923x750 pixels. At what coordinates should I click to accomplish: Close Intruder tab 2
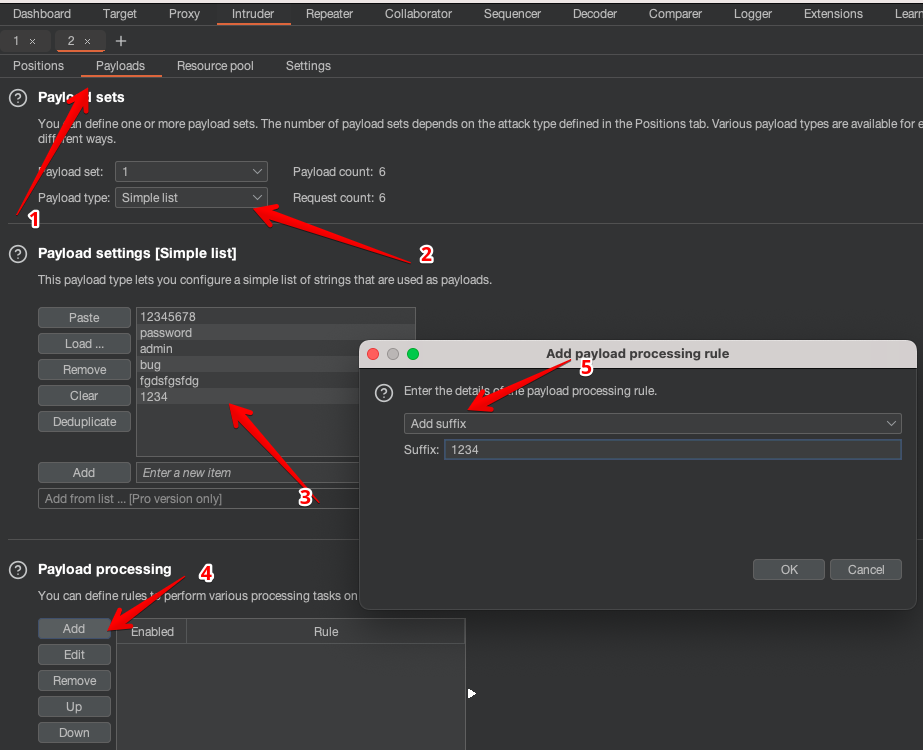(x=87, y=41)
